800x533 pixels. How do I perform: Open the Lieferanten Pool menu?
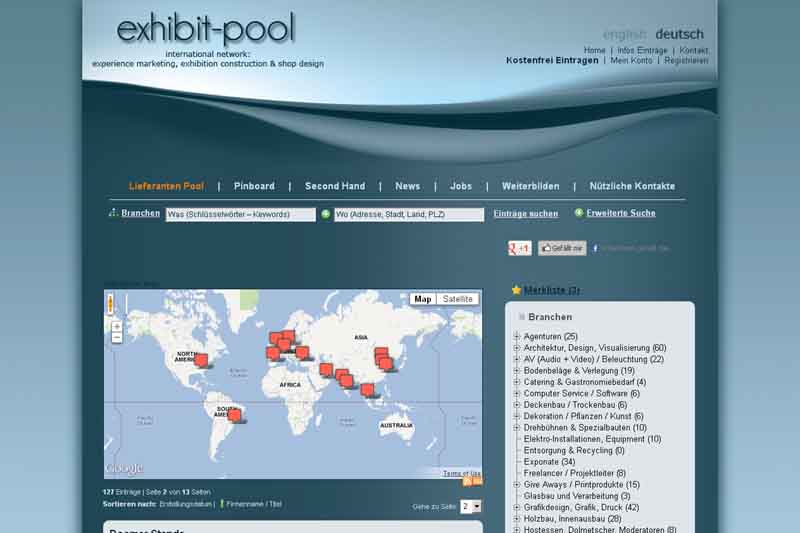tap(166, 186)
